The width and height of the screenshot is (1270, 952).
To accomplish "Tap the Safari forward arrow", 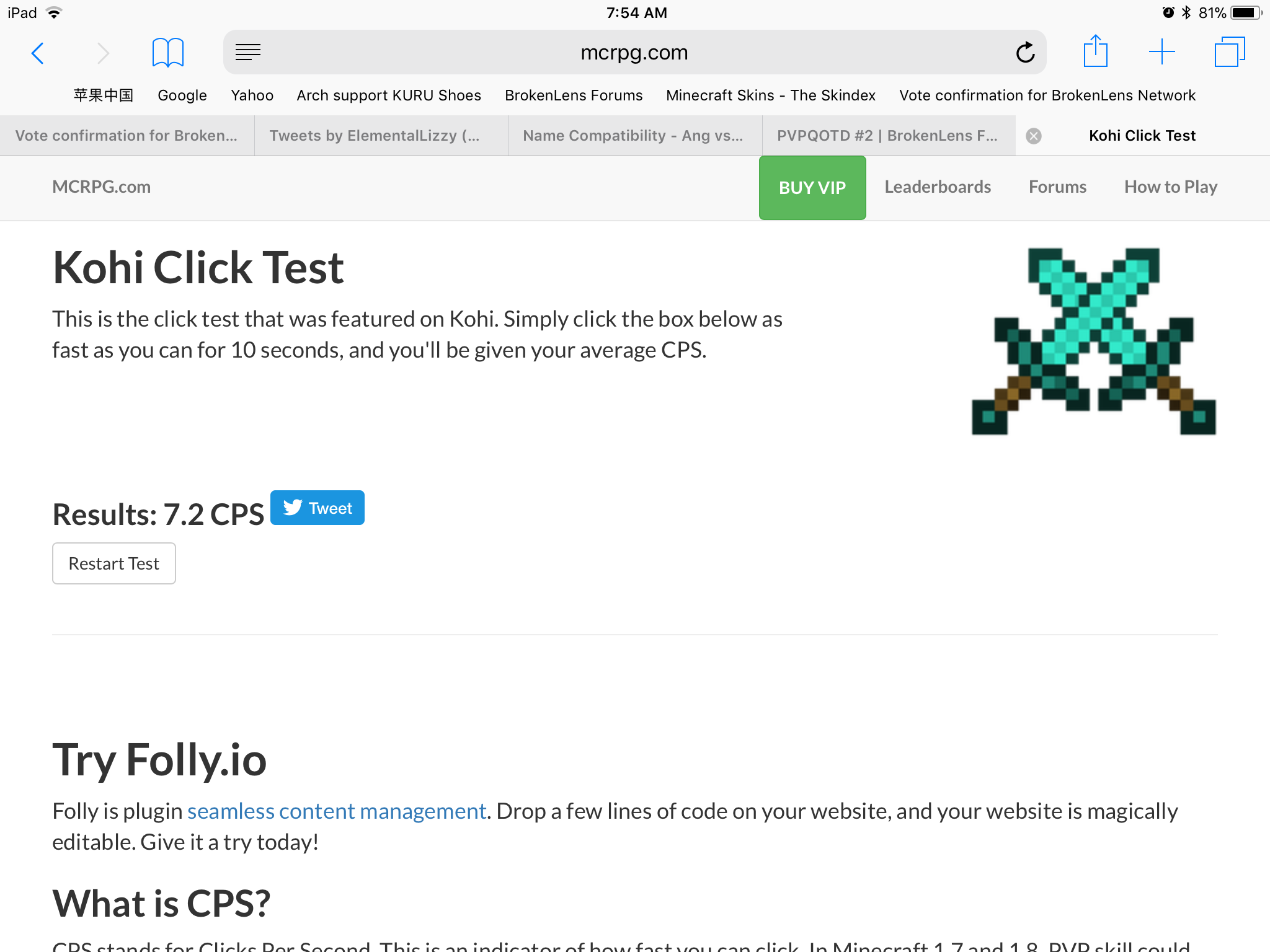I will point(103,53).
